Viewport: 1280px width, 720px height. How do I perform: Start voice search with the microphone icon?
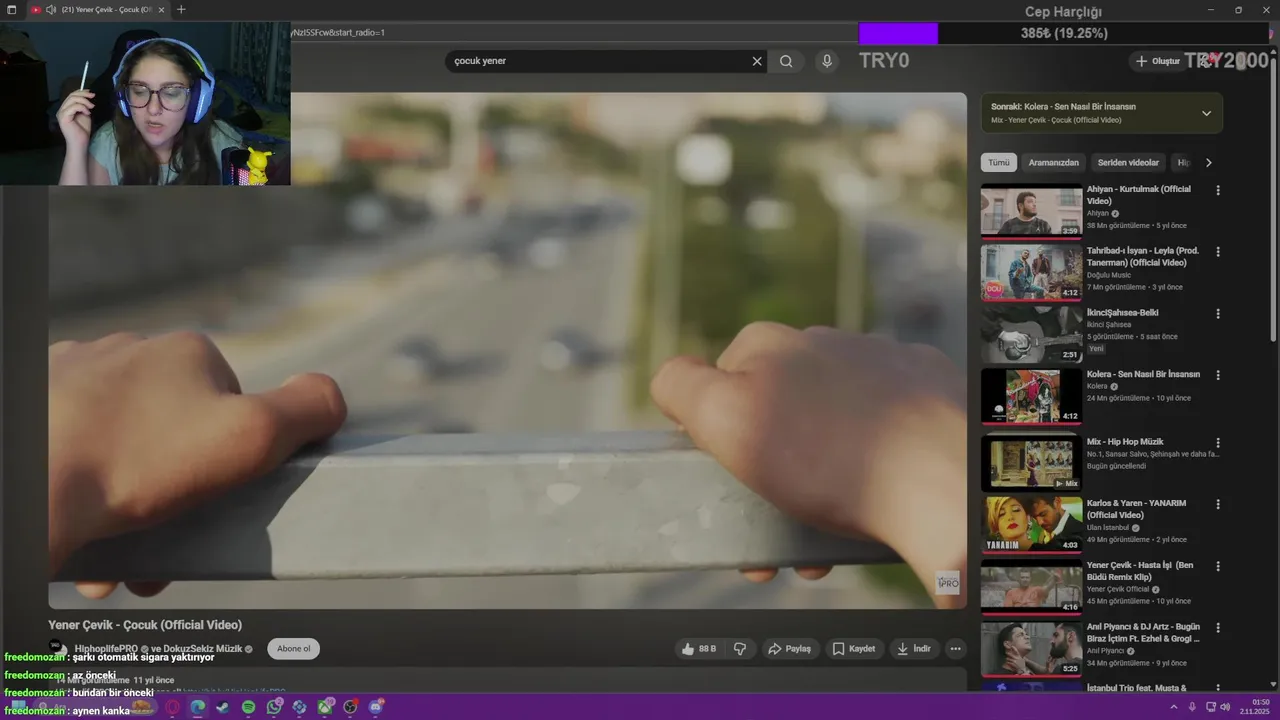coord(826,61)
